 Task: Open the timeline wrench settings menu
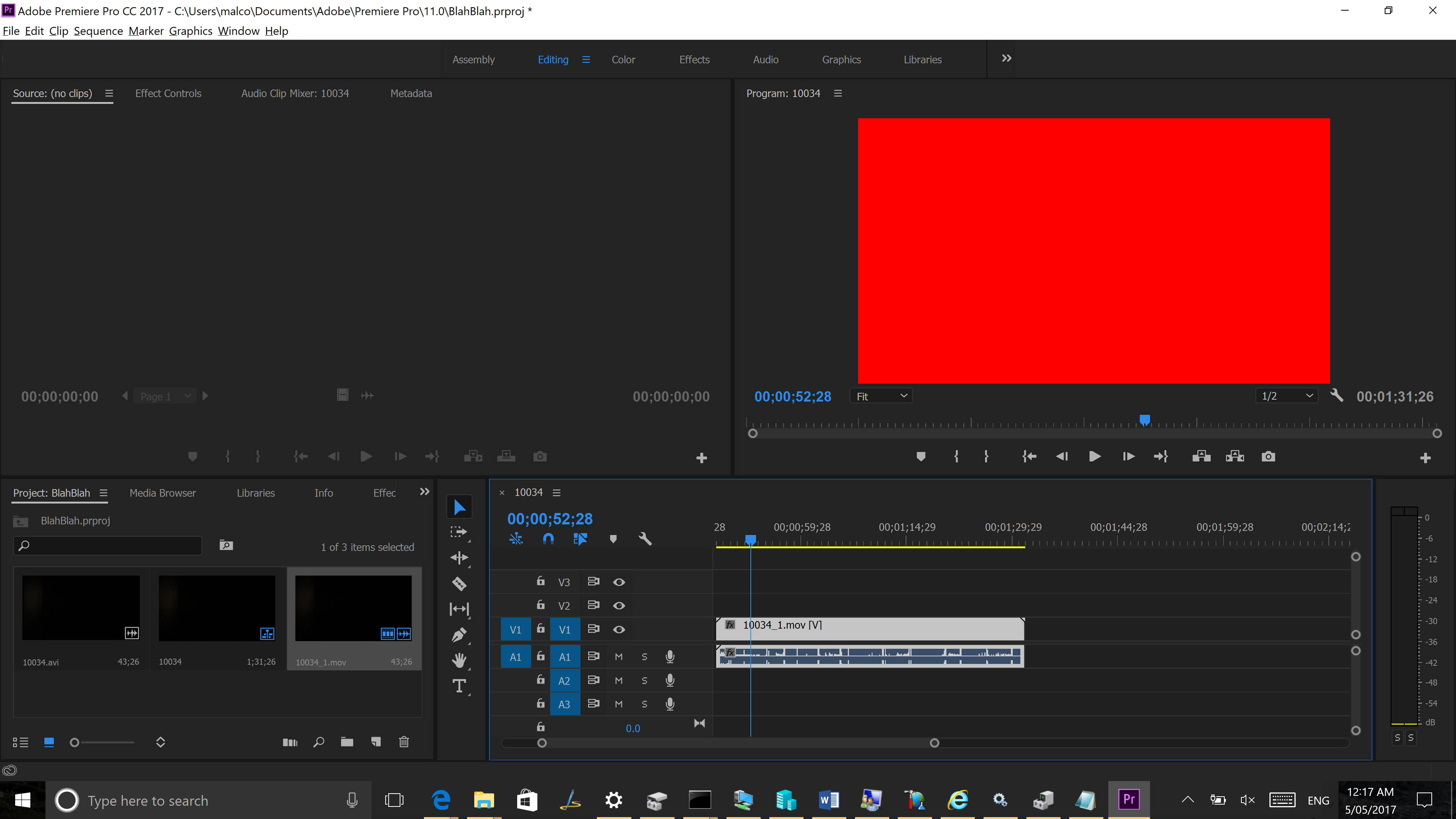click(x=645, y=539)
